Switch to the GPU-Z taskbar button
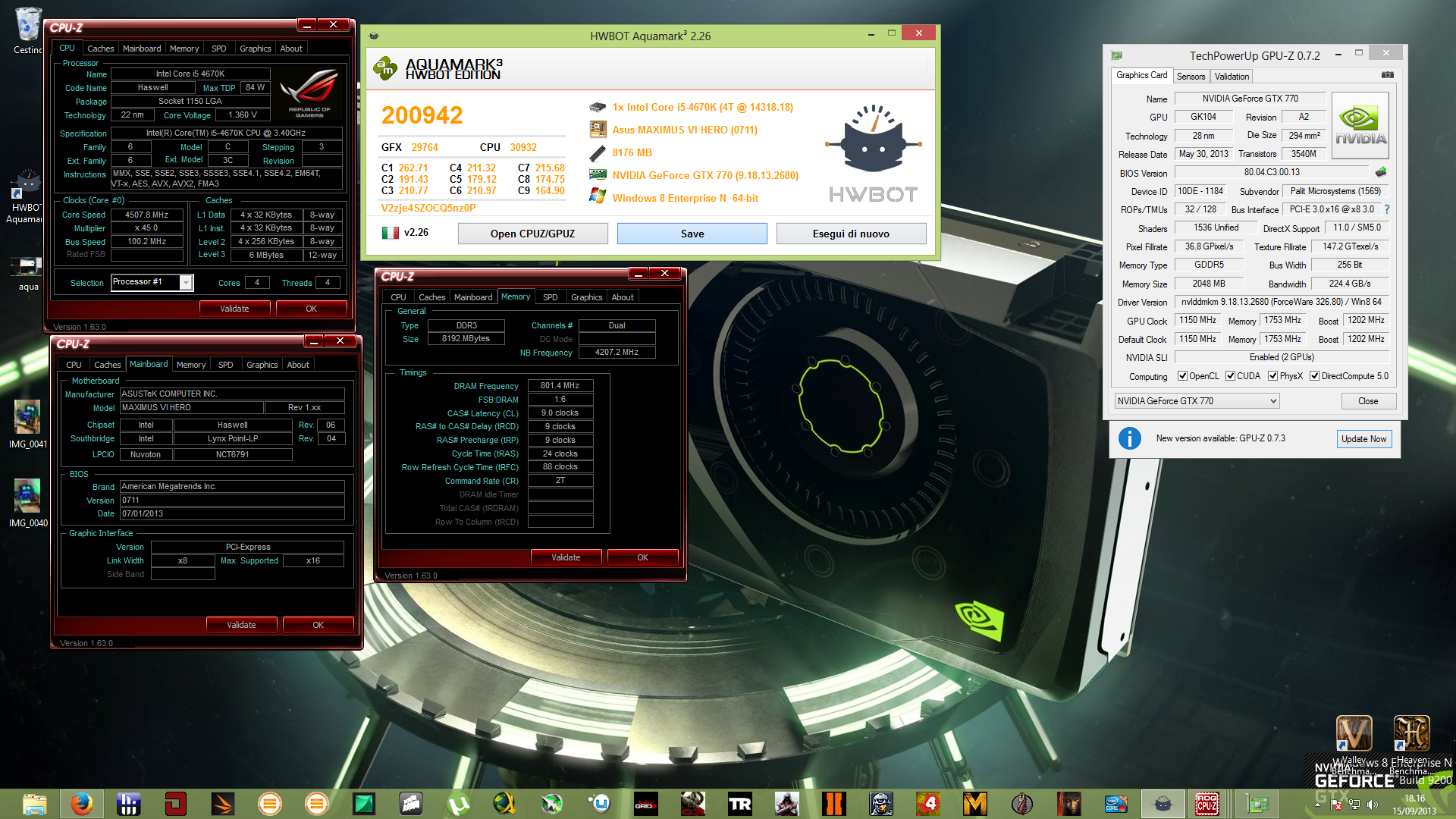 tap(1257, 804)
